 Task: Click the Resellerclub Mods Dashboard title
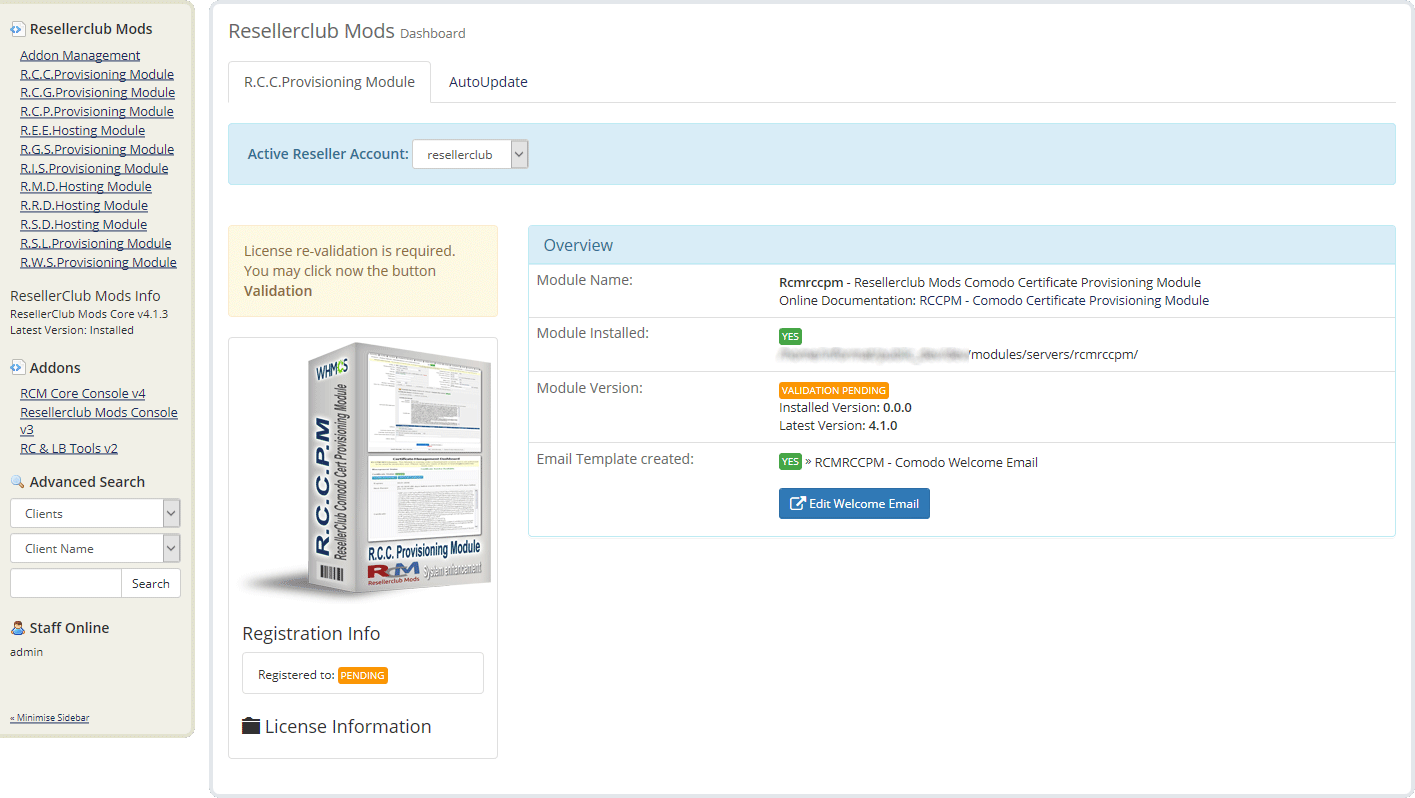346,31
